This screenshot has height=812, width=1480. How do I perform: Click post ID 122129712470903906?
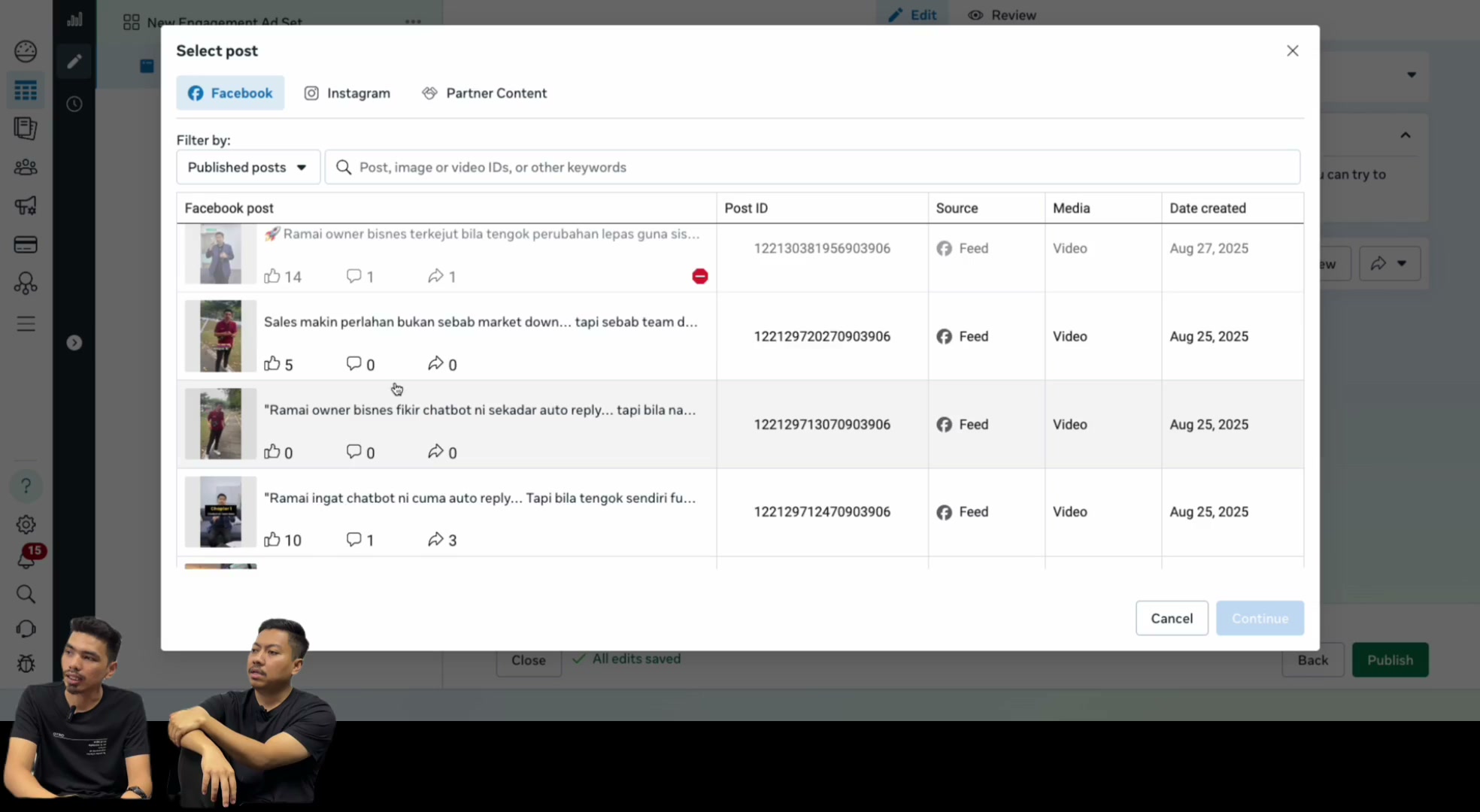point(822,512)
